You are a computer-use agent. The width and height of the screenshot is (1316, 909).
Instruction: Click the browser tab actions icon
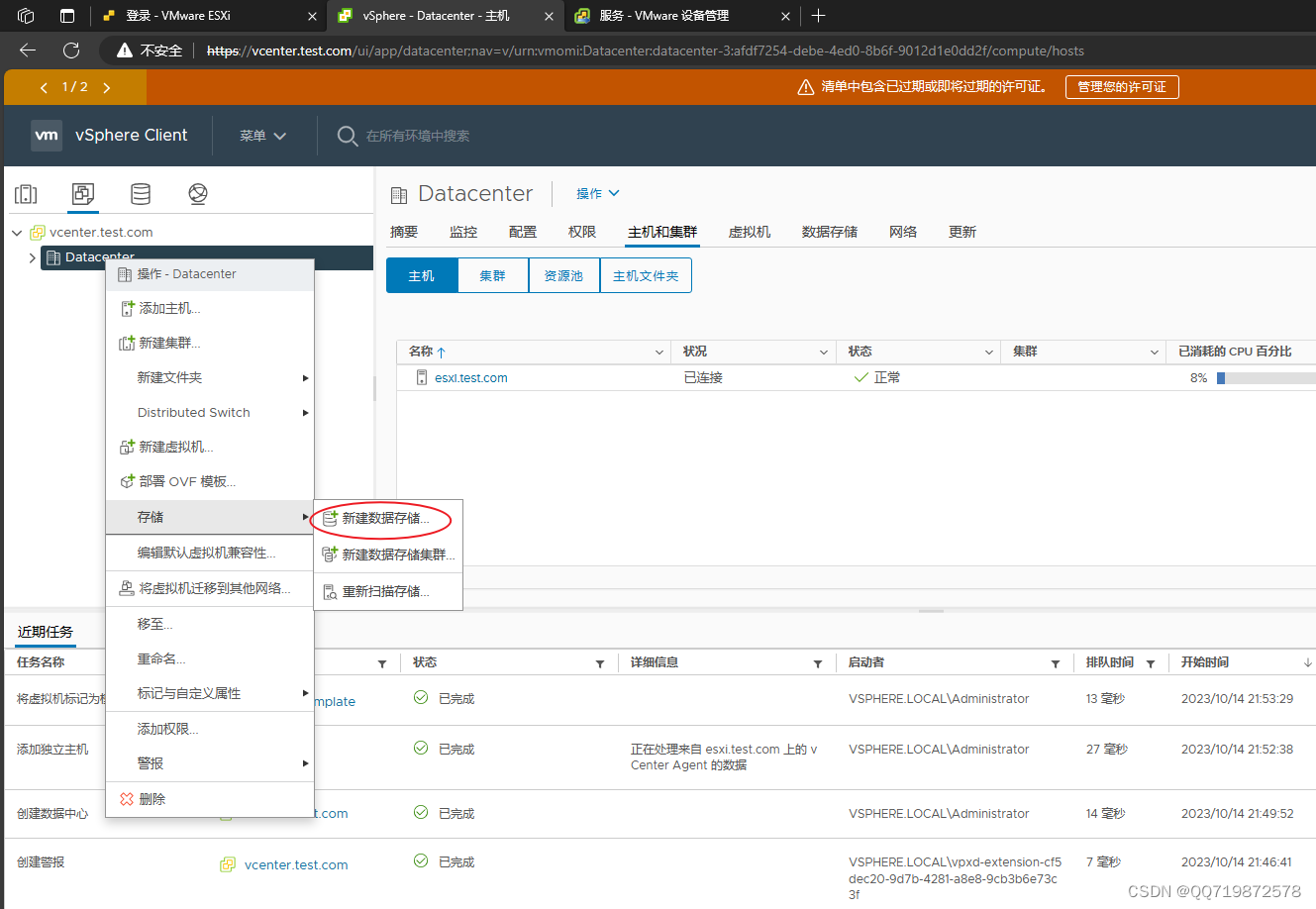coord(67,16)
